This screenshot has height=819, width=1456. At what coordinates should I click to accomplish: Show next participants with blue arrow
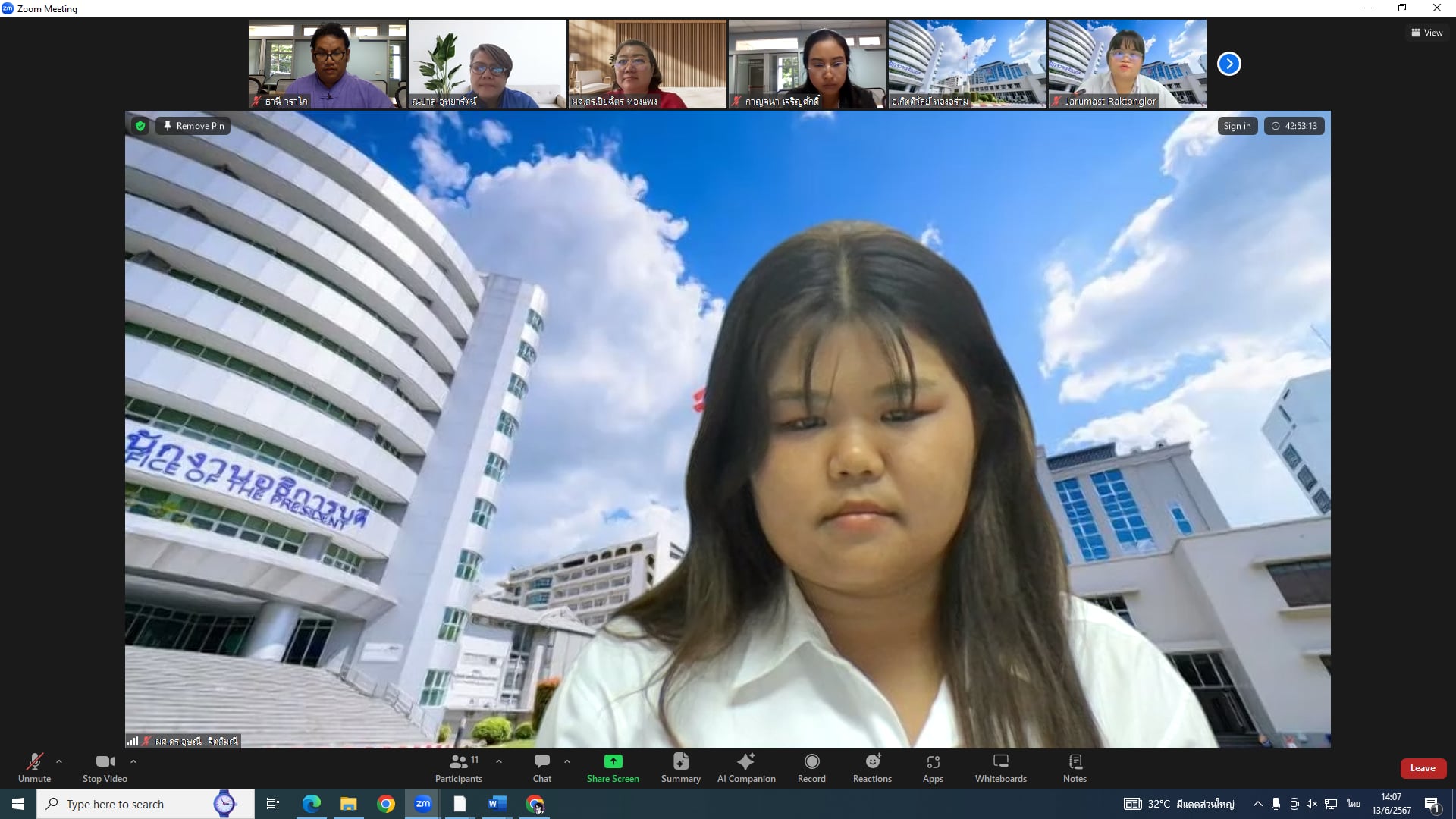tap(1228, 64)
